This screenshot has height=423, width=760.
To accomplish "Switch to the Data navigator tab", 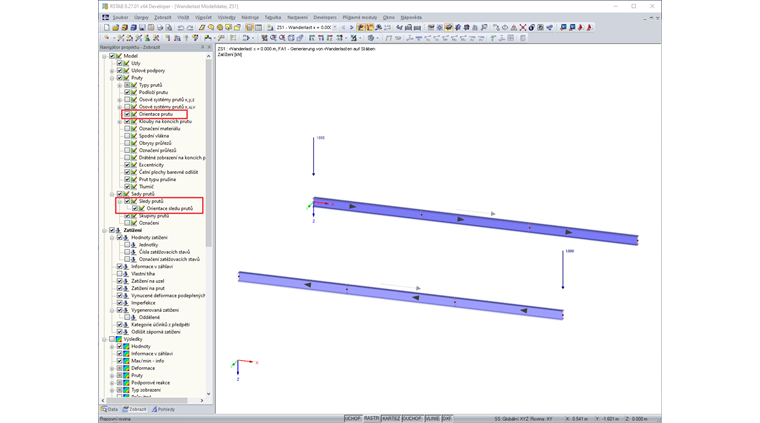I will pos(110,409).
